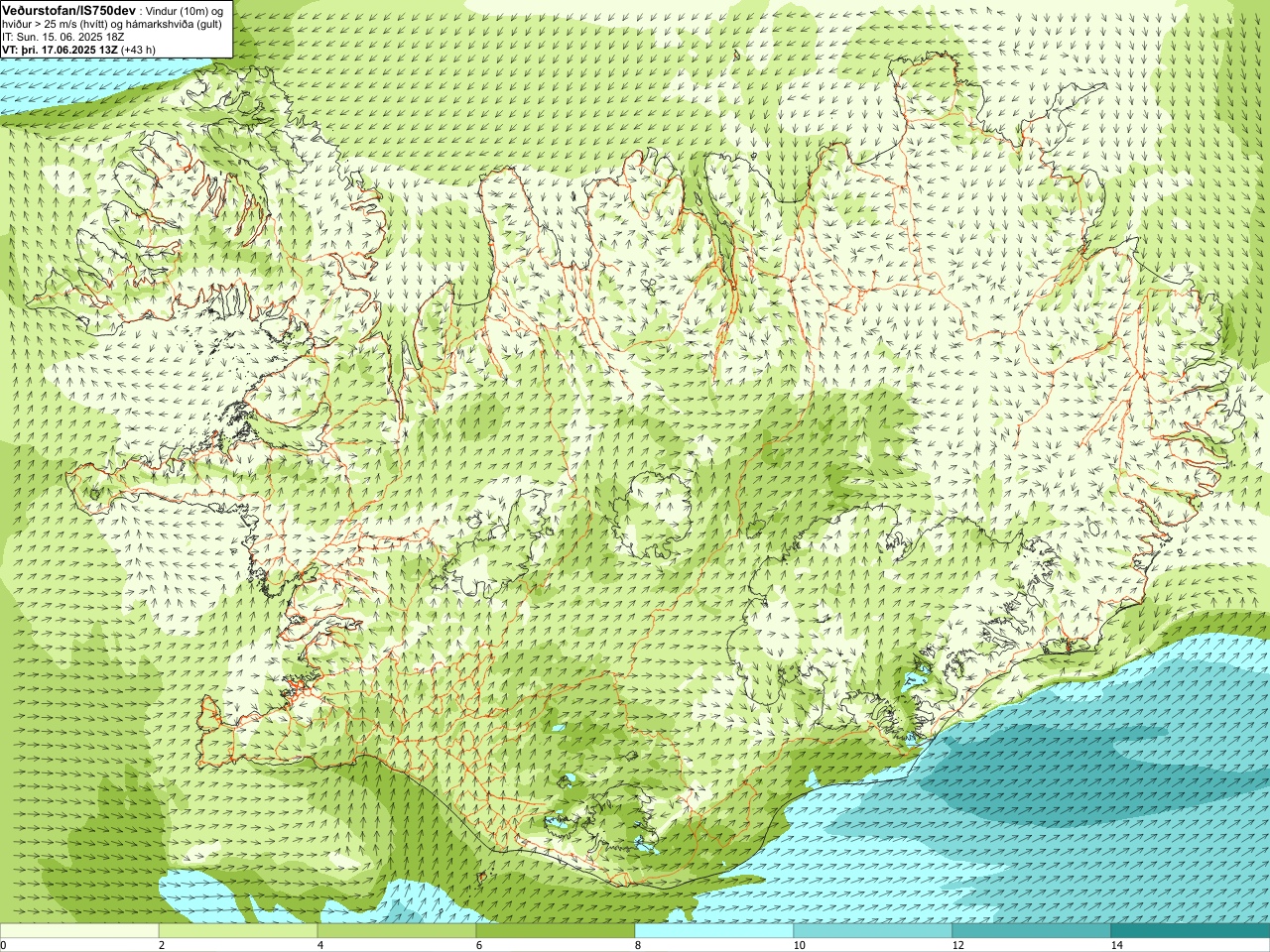Click the '12' label on wind scale
This screenshot has width=1270, height=952.
coord(958,945)
